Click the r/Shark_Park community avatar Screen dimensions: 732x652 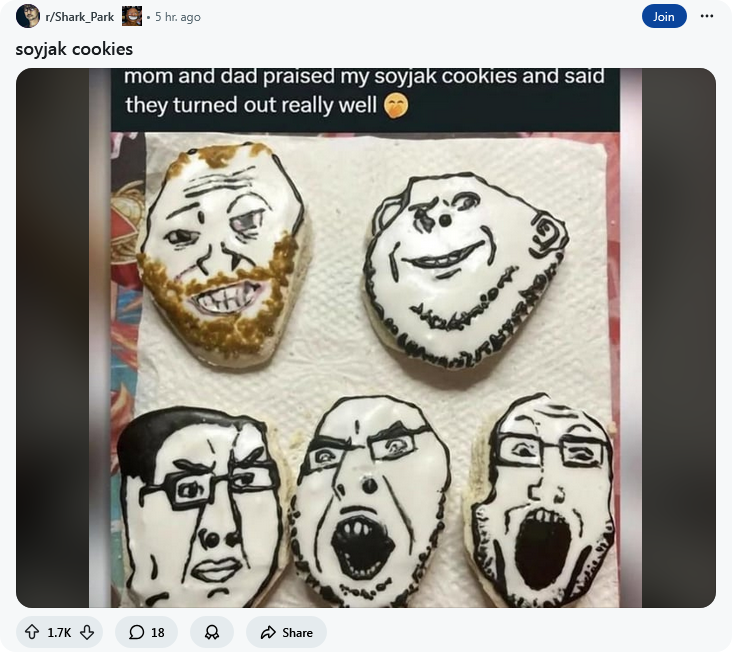tap(28, 16)
